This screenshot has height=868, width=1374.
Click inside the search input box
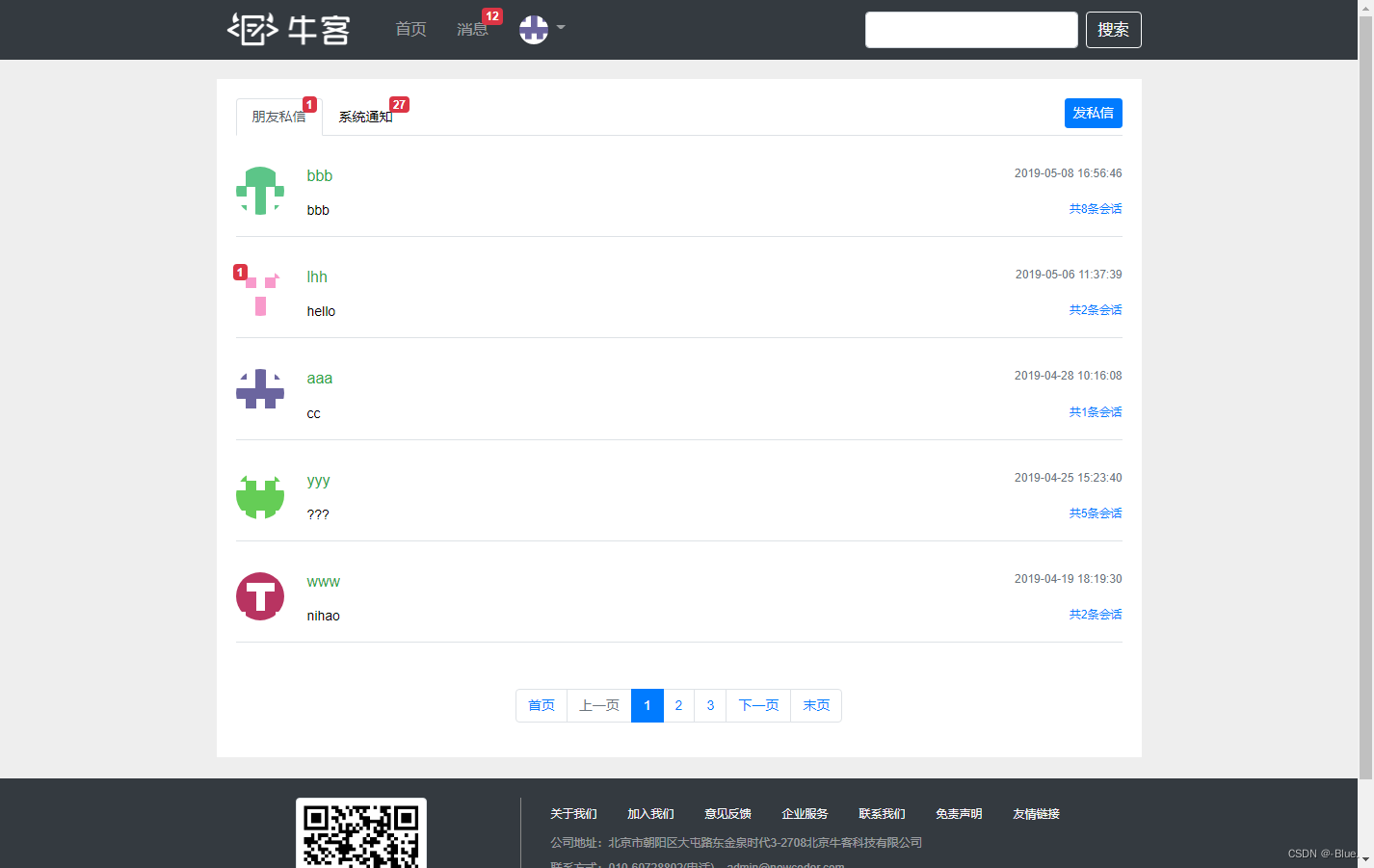click(x=970, y=30)
